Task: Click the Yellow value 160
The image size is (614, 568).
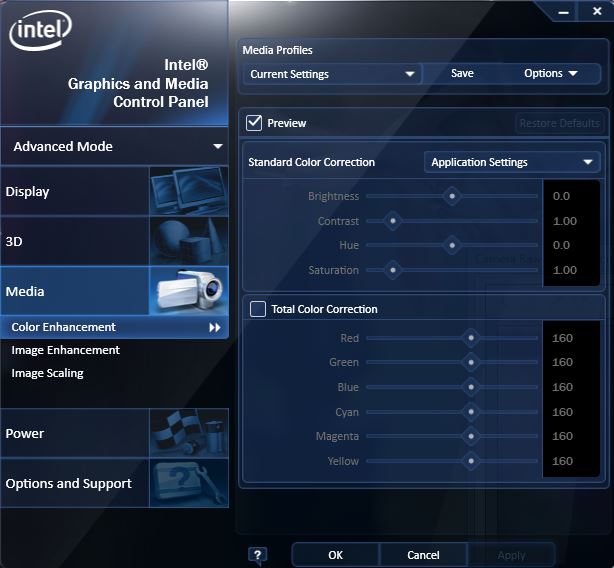Action: tap(562, 461)
